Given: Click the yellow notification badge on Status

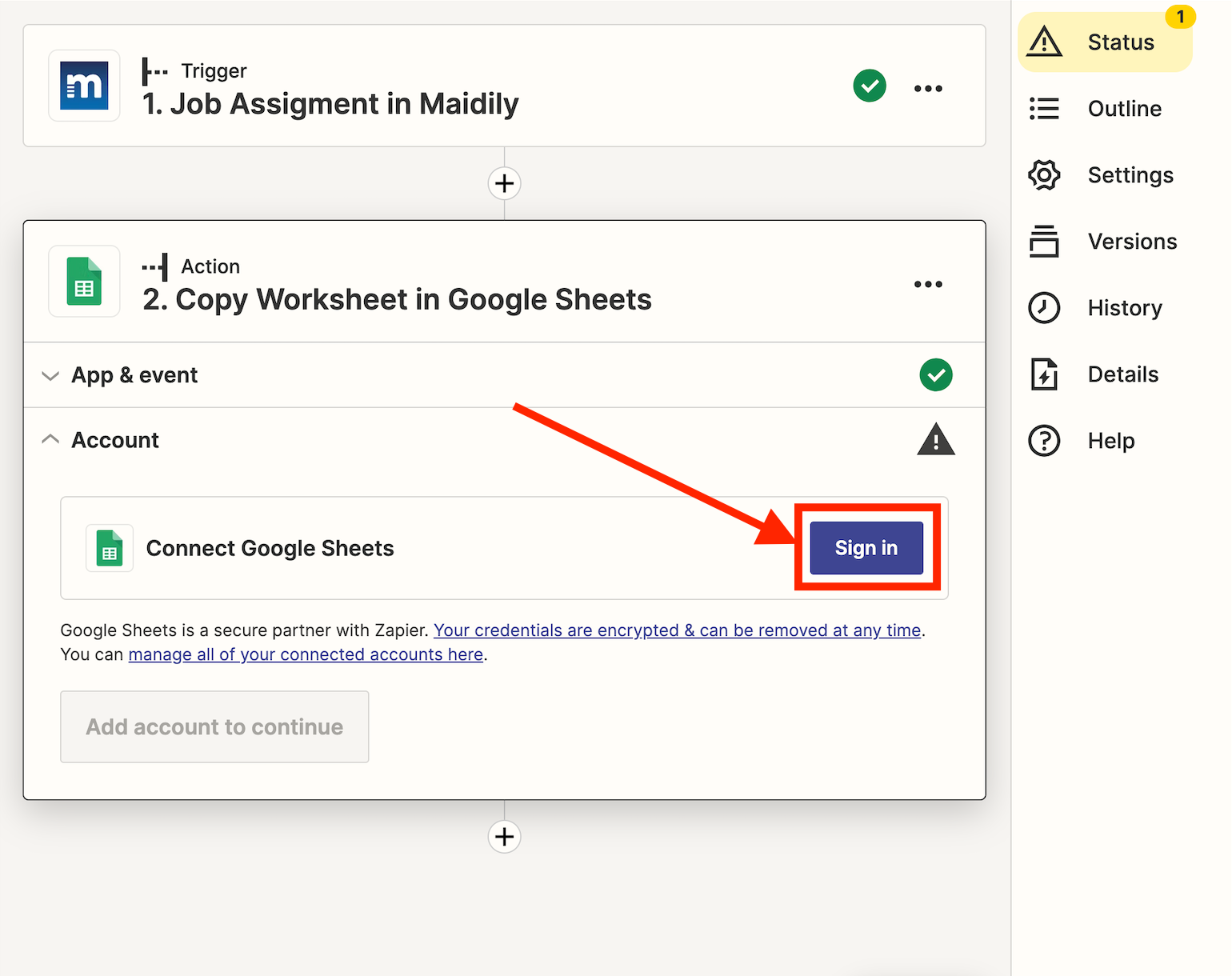Looking at the screenshot, I should pos(1180,16).
